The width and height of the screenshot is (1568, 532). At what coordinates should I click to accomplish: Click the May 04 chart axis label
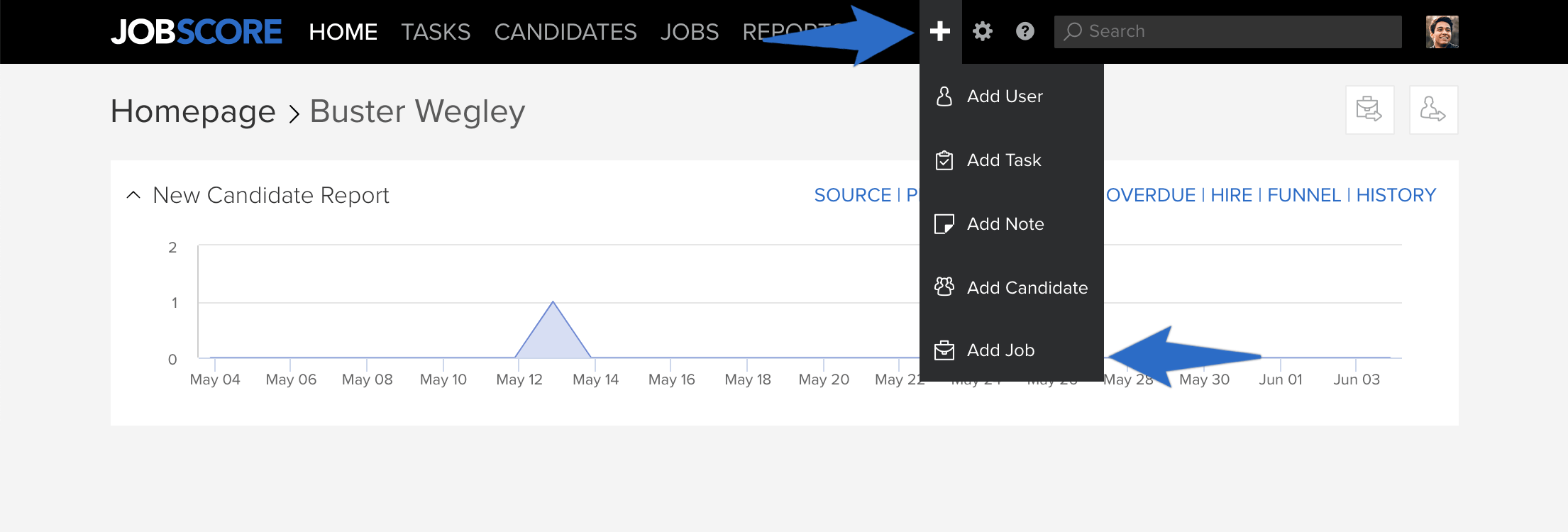(x=215, y=379)
